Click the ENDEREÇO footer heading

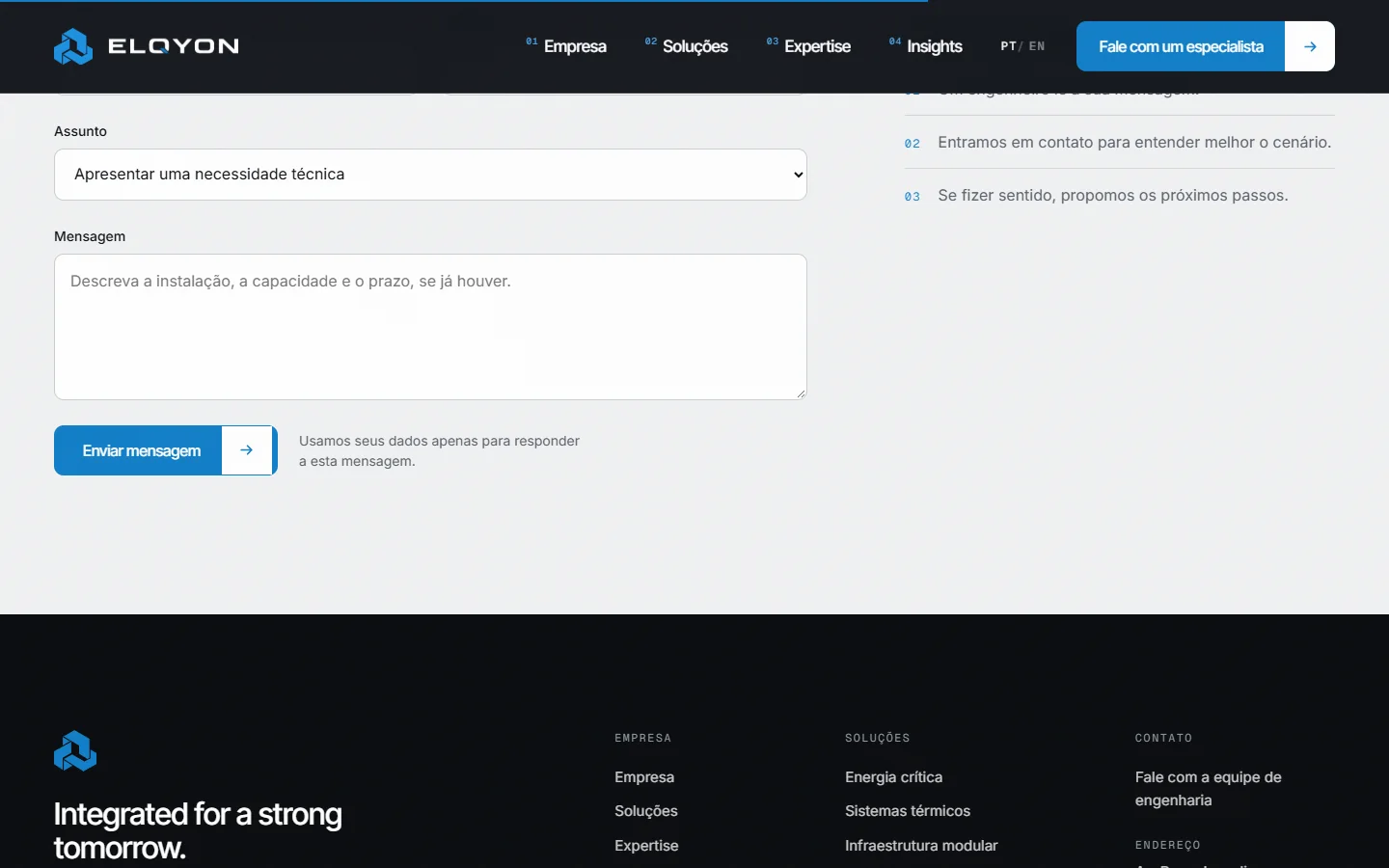(x=1168, y=845)
